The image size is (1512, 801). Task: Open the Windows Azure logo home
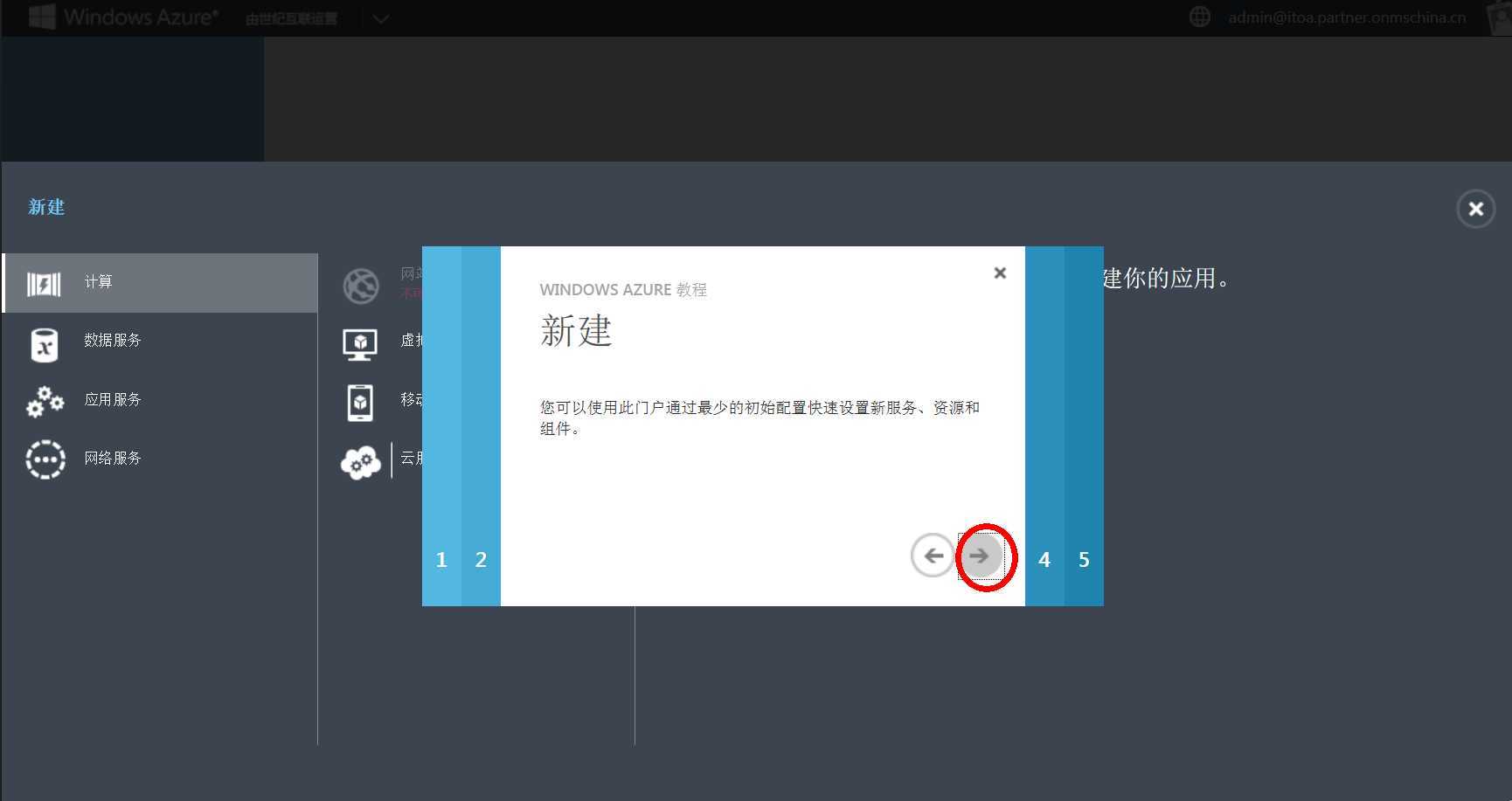point(122,17)
